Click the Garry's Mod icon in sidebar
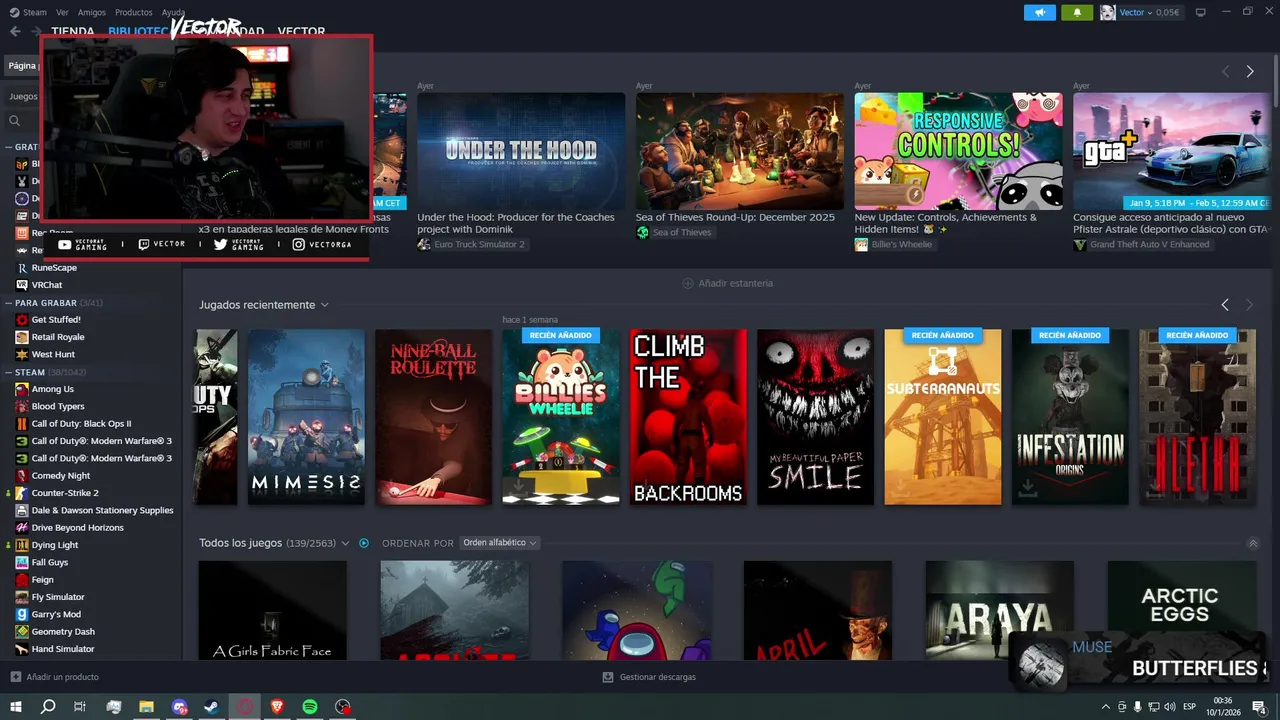Image resolution: width=1280 pixels, height=720 pixels. [22, 614]
